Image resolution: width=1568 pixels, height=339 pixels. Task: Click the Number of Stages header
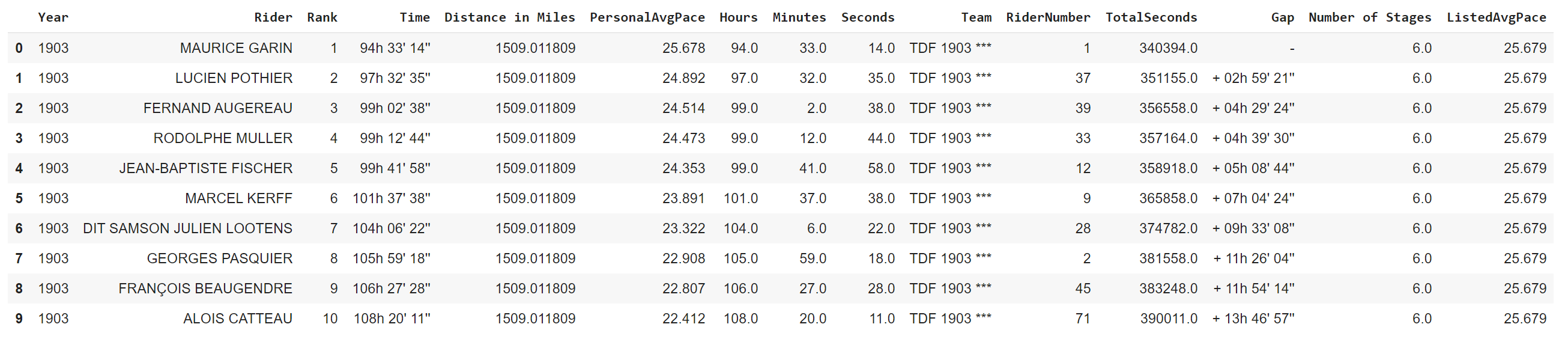point(1370,17)
